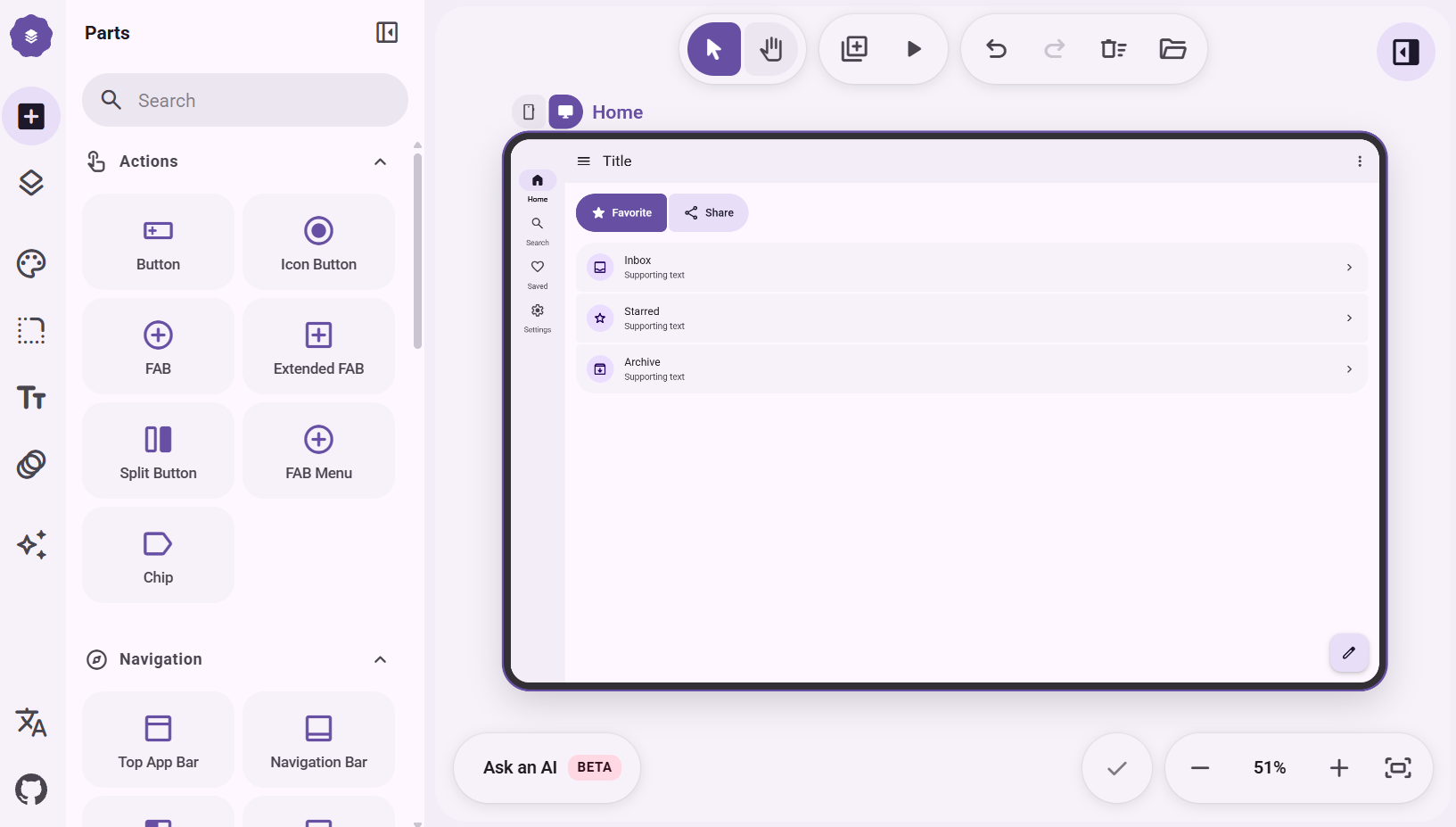
Task: Add a Split Button part
Action: pyautogui.click(x=158, y=451)
